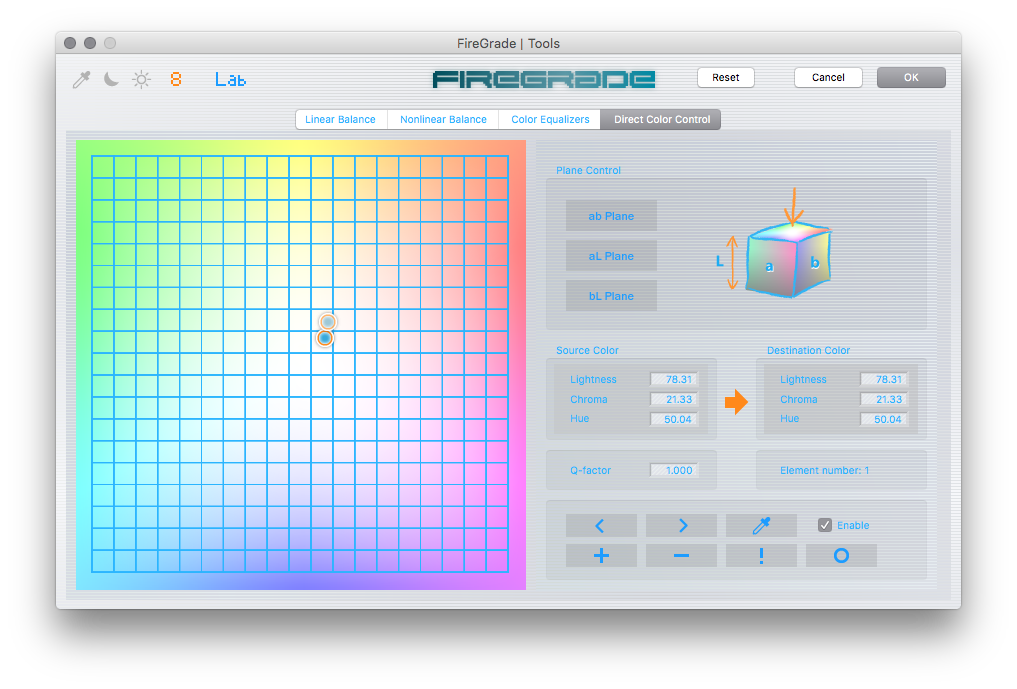
Task: Switch to the Color Equalizers tab
Action: click(x=550, y=119)
